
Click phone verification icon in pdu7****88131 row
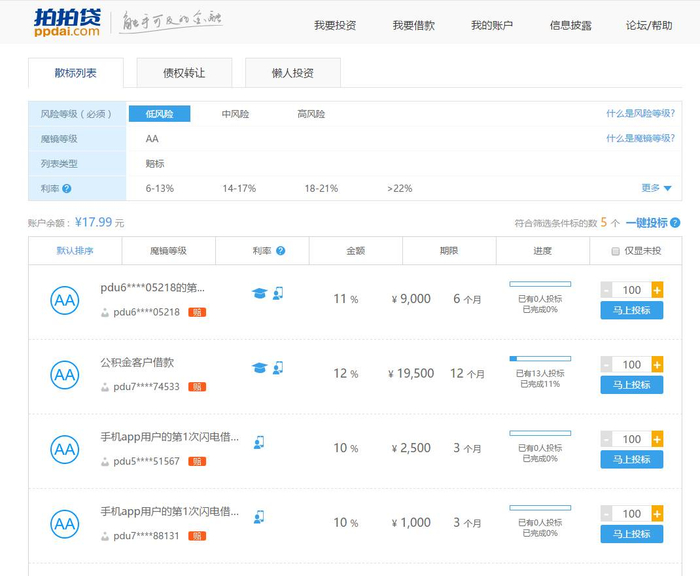click(x=259, y=517)
